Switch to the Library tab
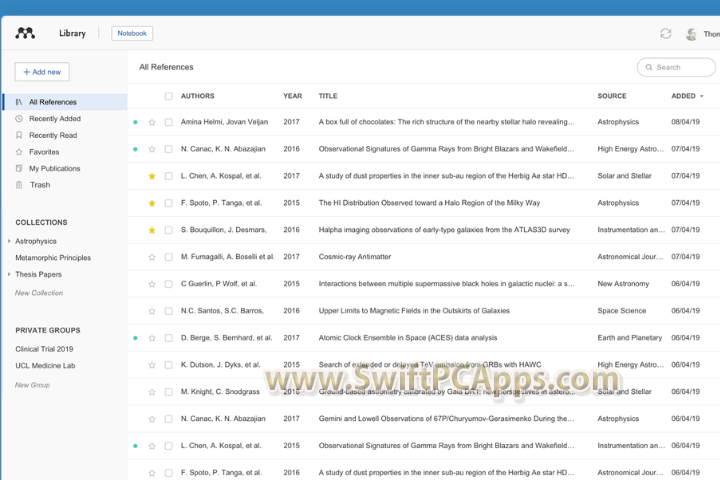Viewport: 720px width, 480px height. coord(72,33)
